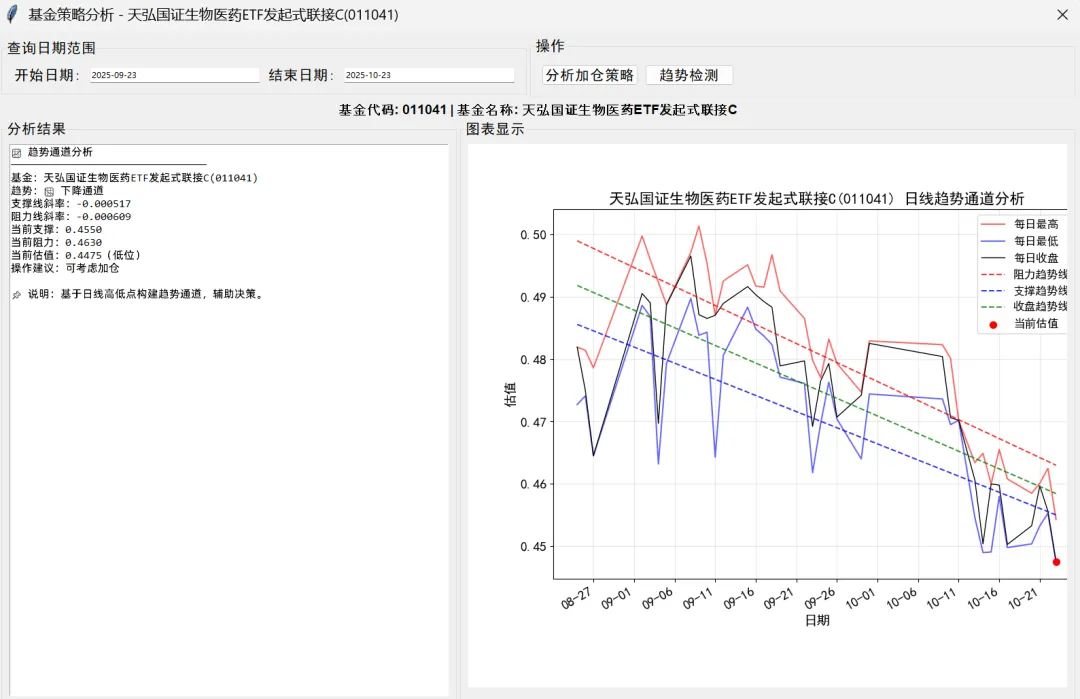Screen dimensions: 1080x699
Task: Click the 当前阻力: 0.4630 line
Action: 56,242
